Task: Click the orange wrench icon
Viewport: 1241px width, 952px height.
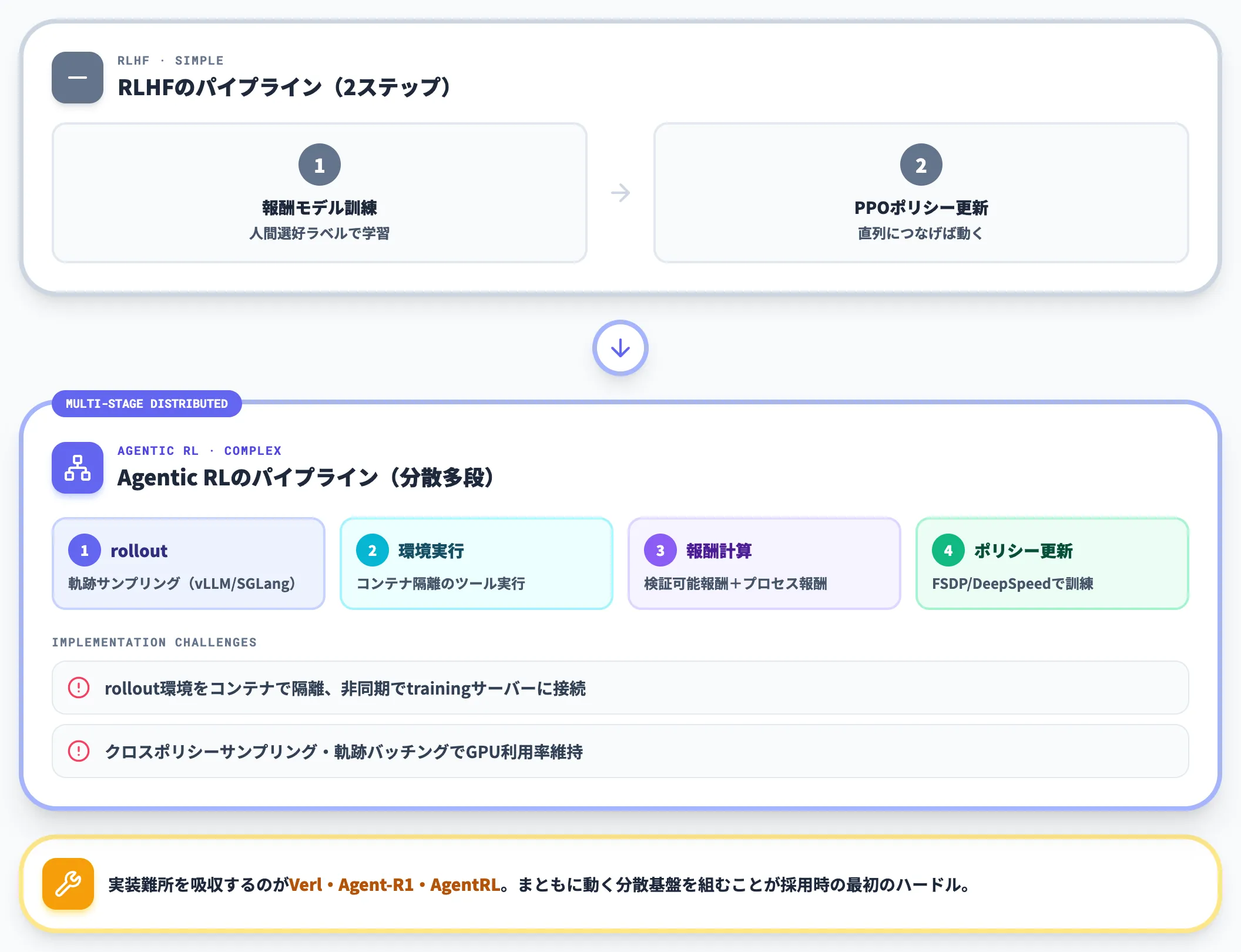Action: click(68, 884)
